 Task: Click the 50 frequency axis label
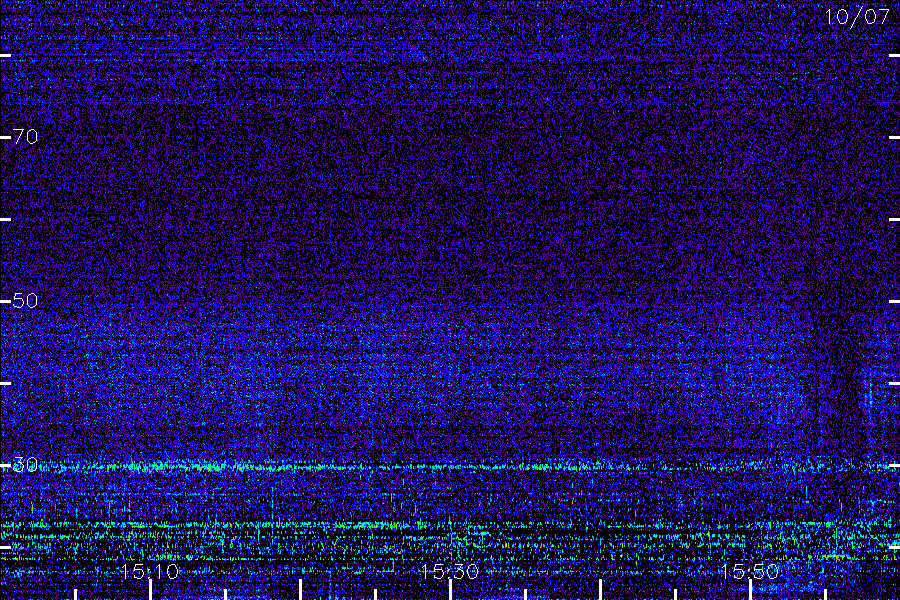pyautogui.click(x=25, y=300)
